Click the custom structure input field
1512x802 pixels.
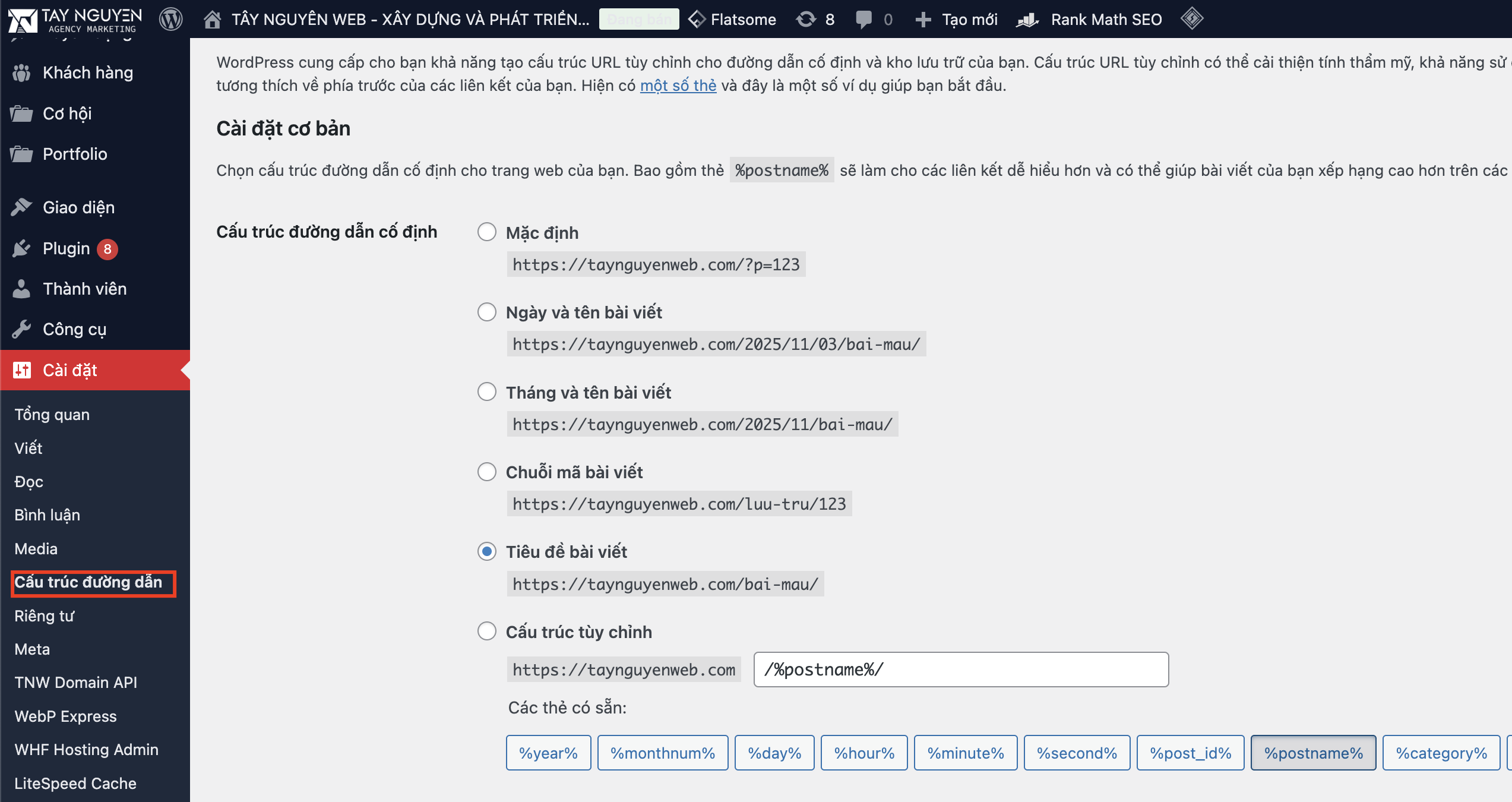[960, 669]
